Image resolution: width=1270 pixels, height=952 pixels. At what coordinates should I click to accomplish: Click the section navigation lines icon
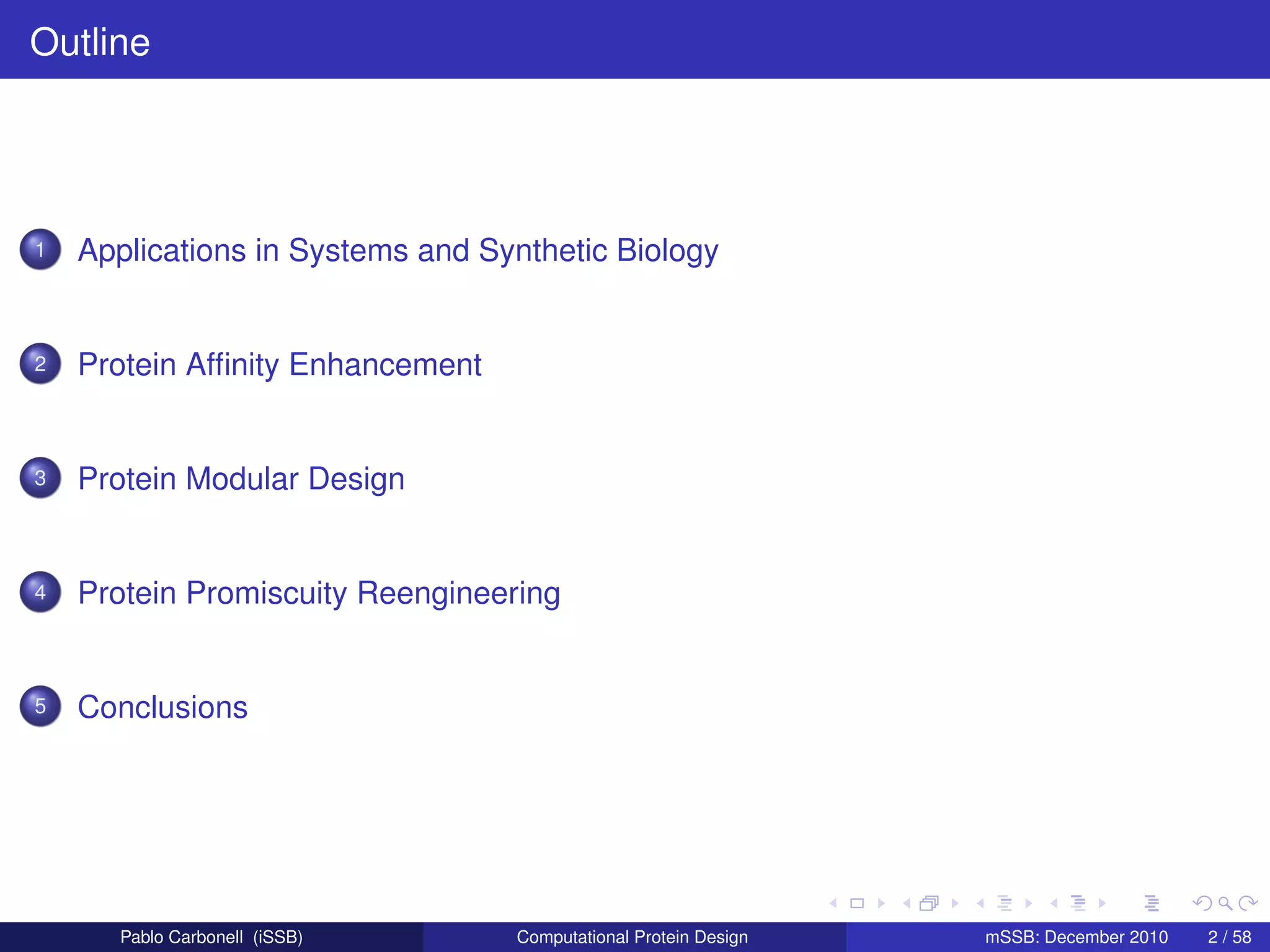pos(1078,903)
